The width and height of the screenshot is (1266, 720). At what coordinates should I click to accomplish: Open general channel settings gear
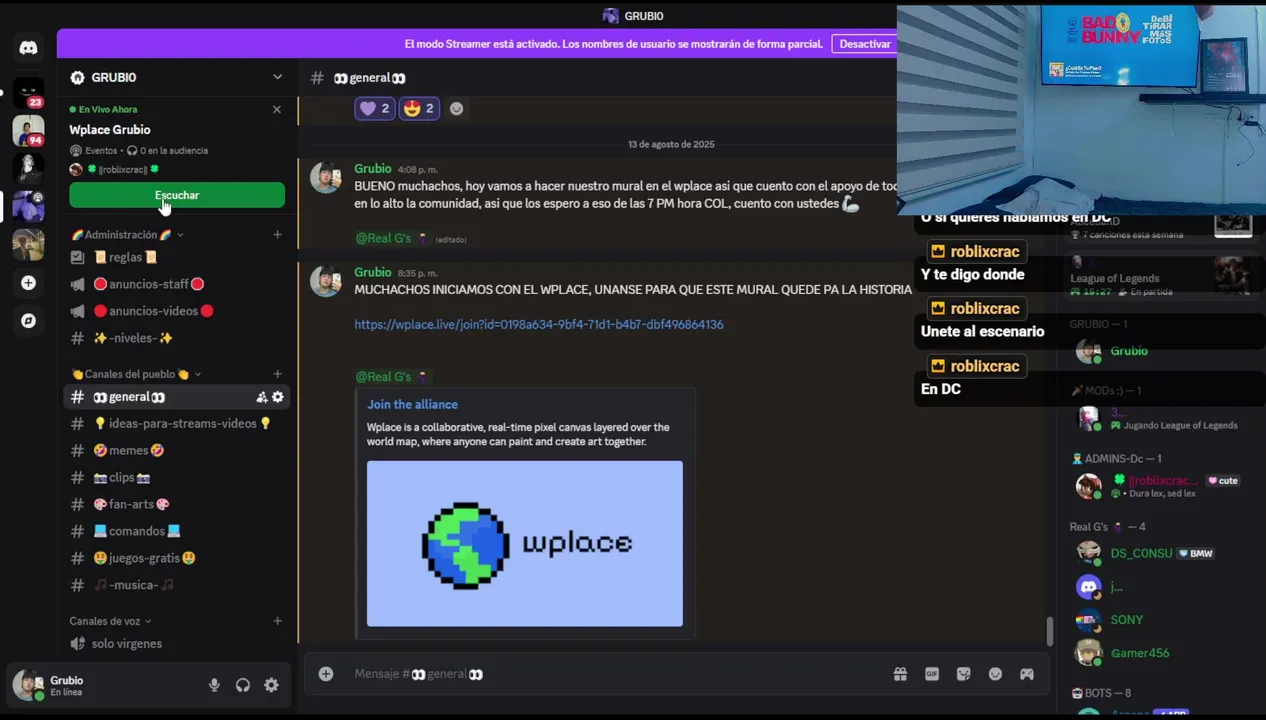tap(278, 397)
